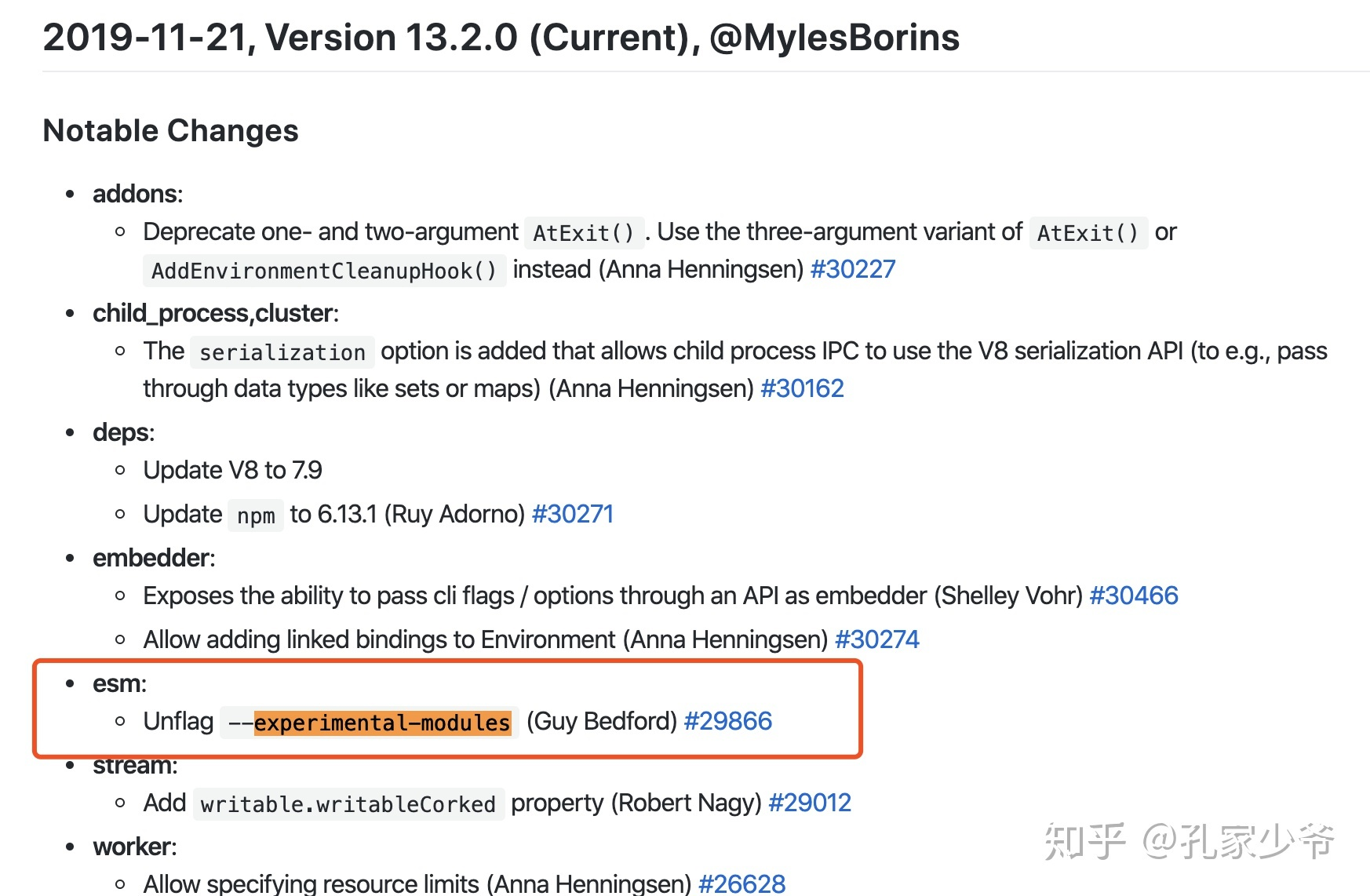Image resolution: width=1370 pixels, height=896 pixels.
Task: Click the npm inline code label
Action: click(256, 516)
